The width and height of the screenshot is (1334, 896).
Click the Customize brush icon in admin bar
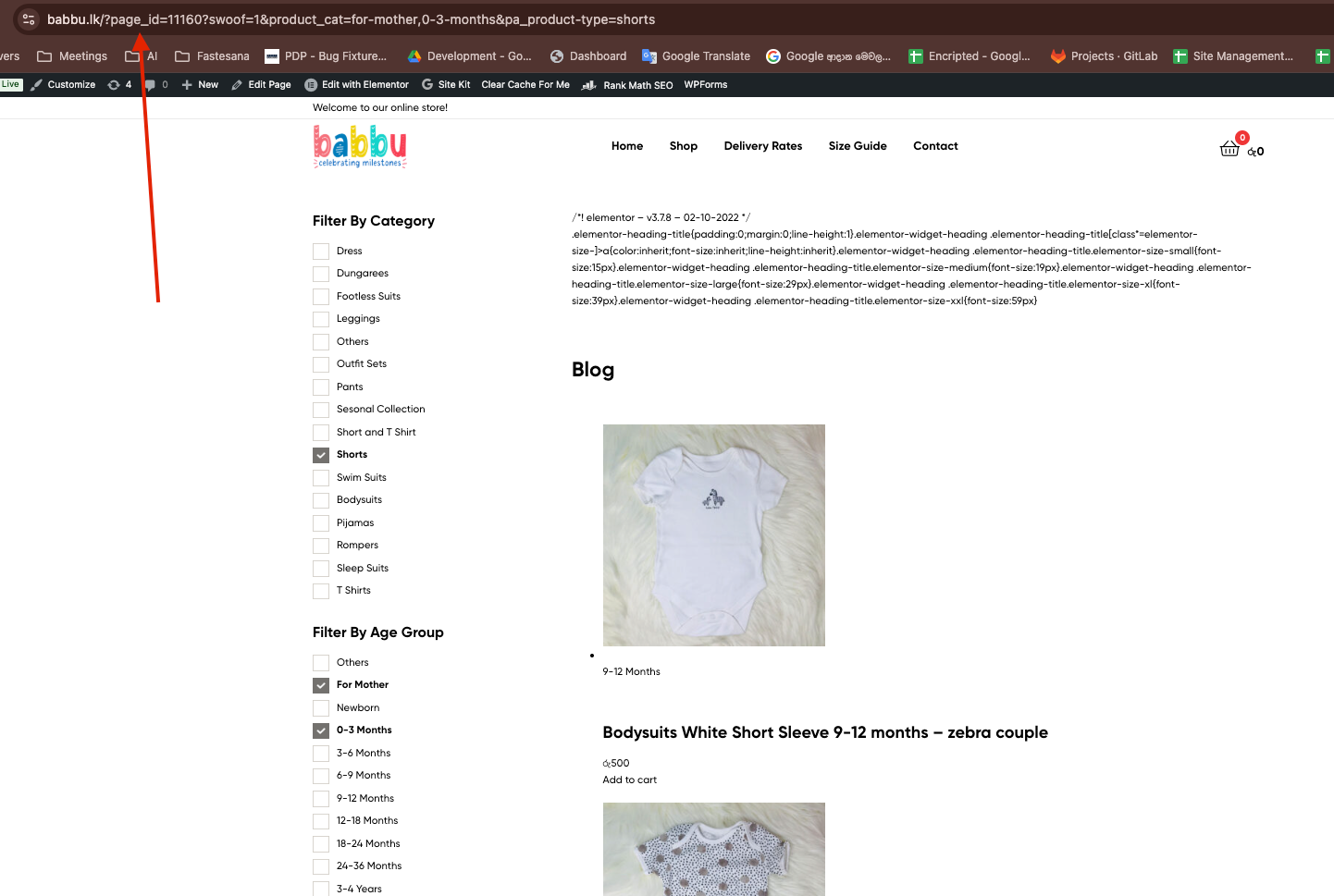click(x=37, y=84)
